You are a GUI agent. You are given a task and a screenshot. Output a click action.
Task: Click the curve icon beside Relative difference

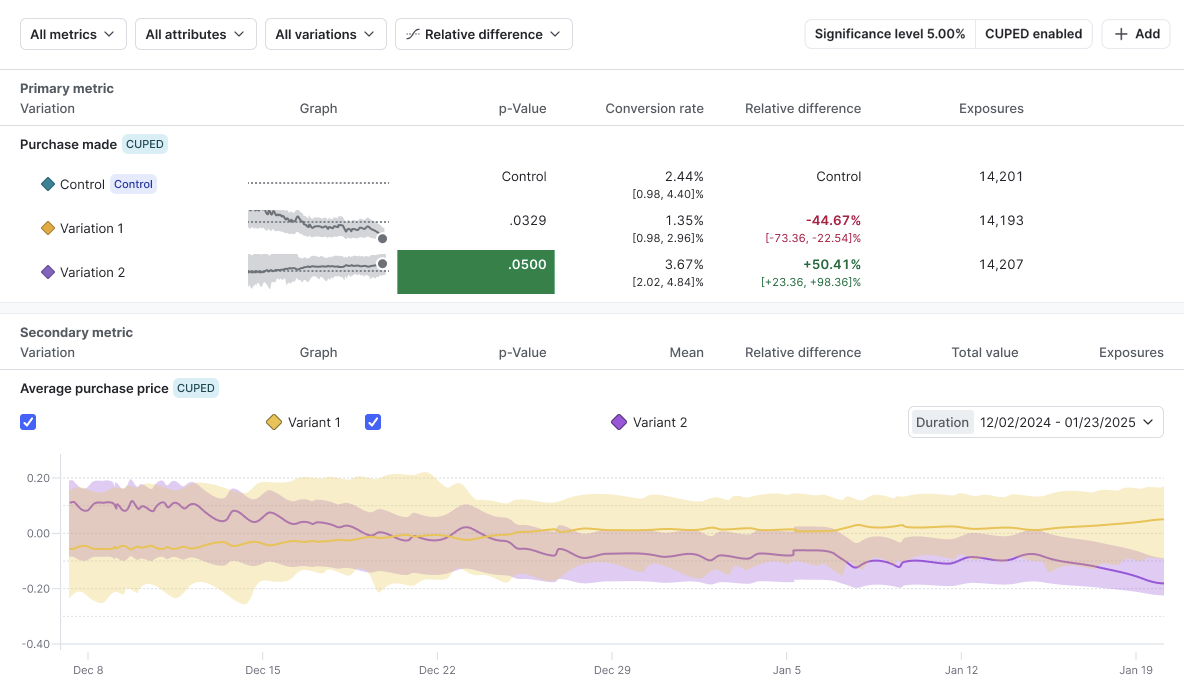[412, 34]
